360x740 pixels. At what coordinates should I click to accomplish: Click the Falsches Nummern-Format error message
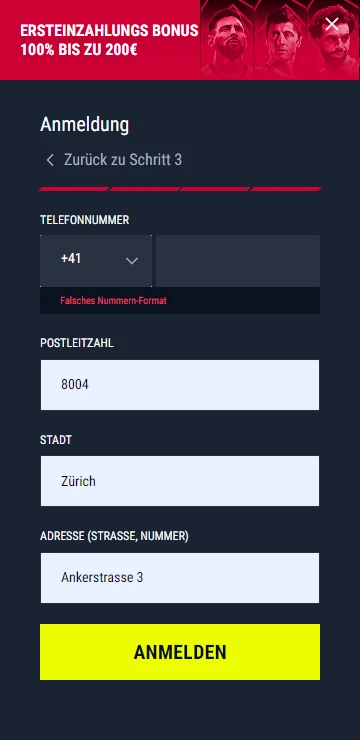113,301
